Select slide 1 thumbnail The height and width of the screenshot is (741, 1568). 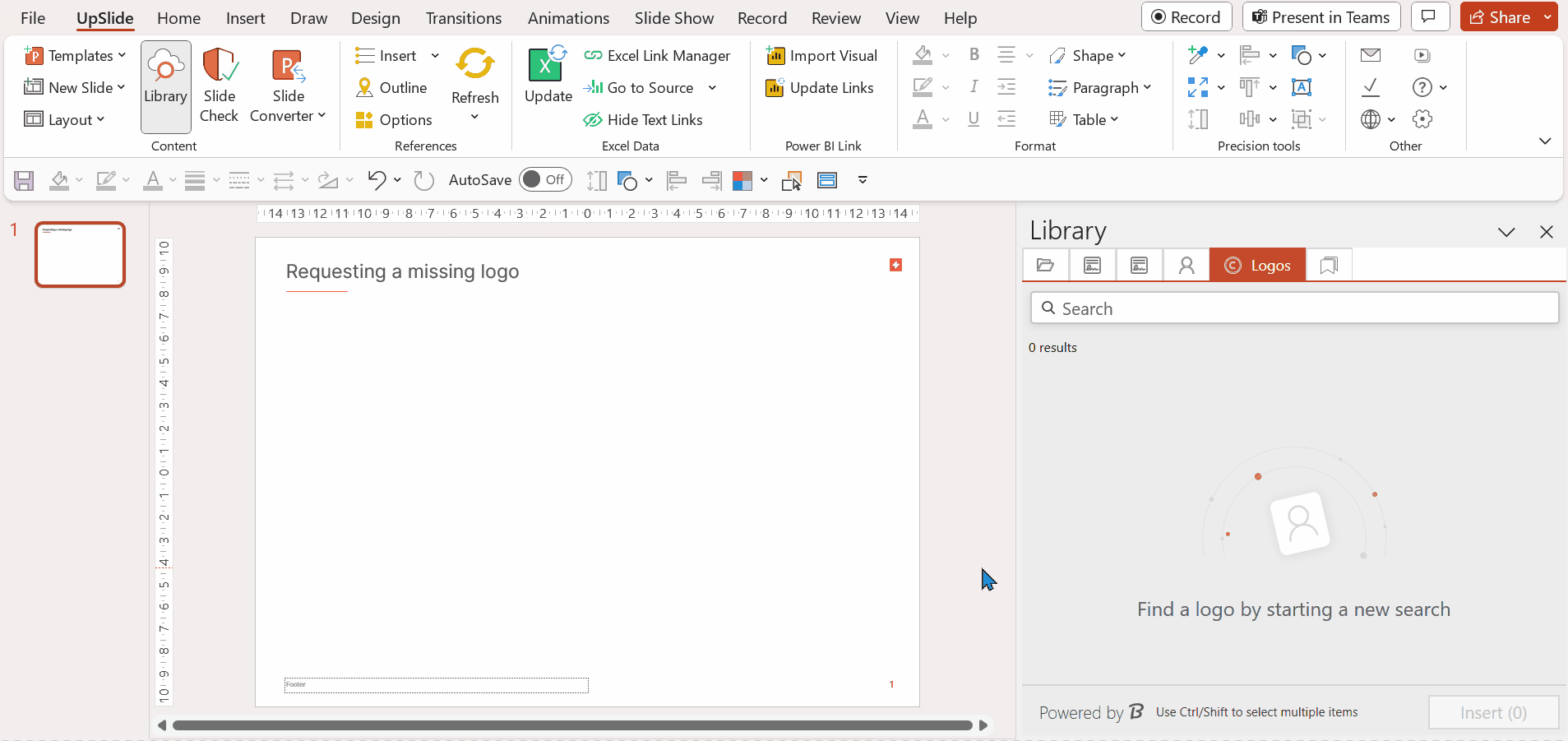coord(80,254)
